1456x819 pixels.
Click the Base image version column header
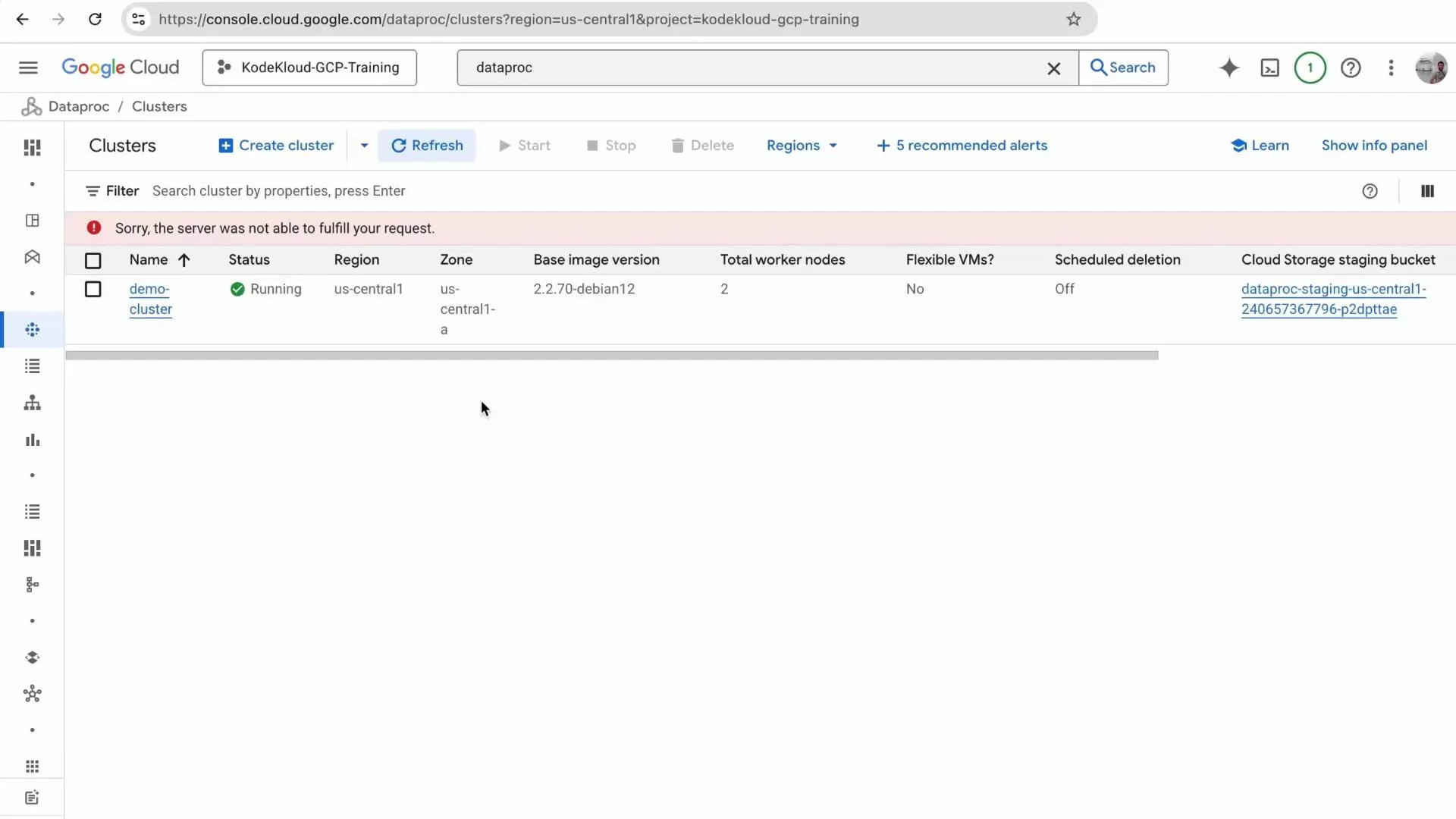[596, 260]
